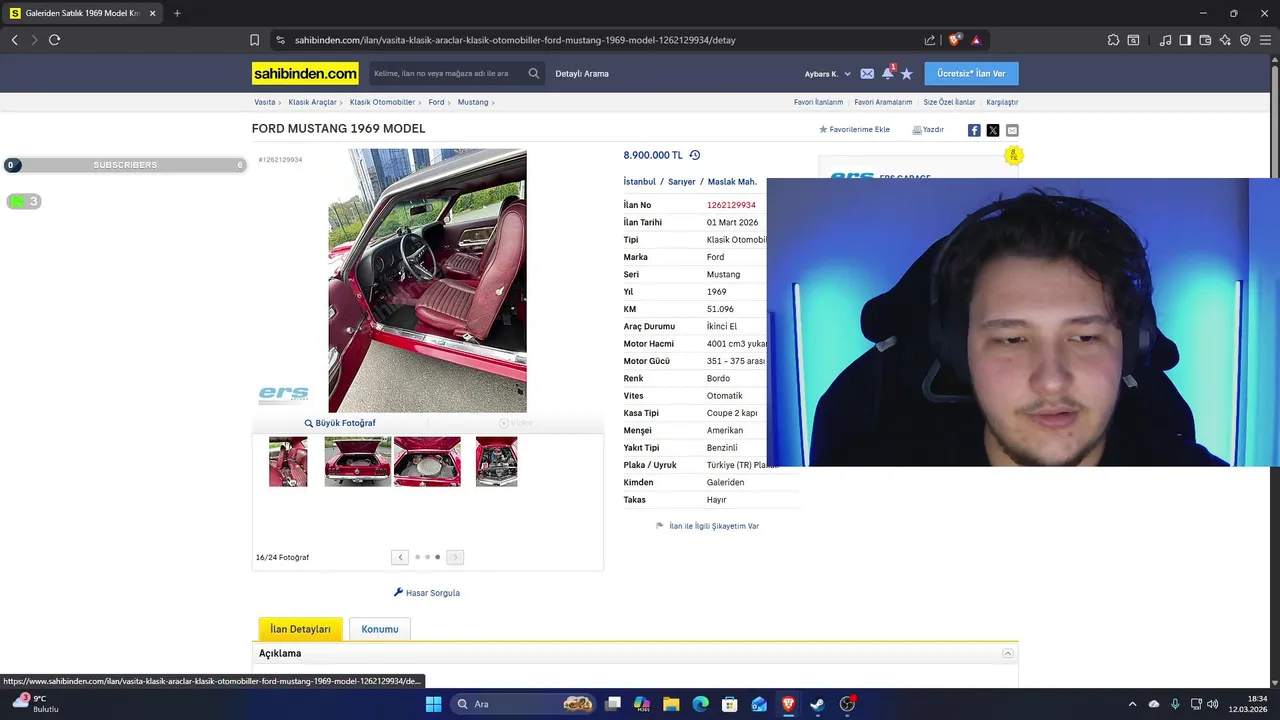The height and width of the screenshot is (720, 1280).
Task: Open Windows Start menu
Action: coord(433,704)
